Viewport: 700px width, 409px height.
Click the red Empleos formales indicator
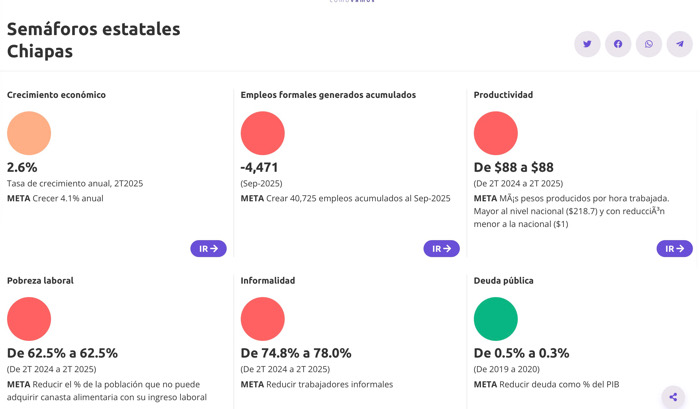[262, 133]
